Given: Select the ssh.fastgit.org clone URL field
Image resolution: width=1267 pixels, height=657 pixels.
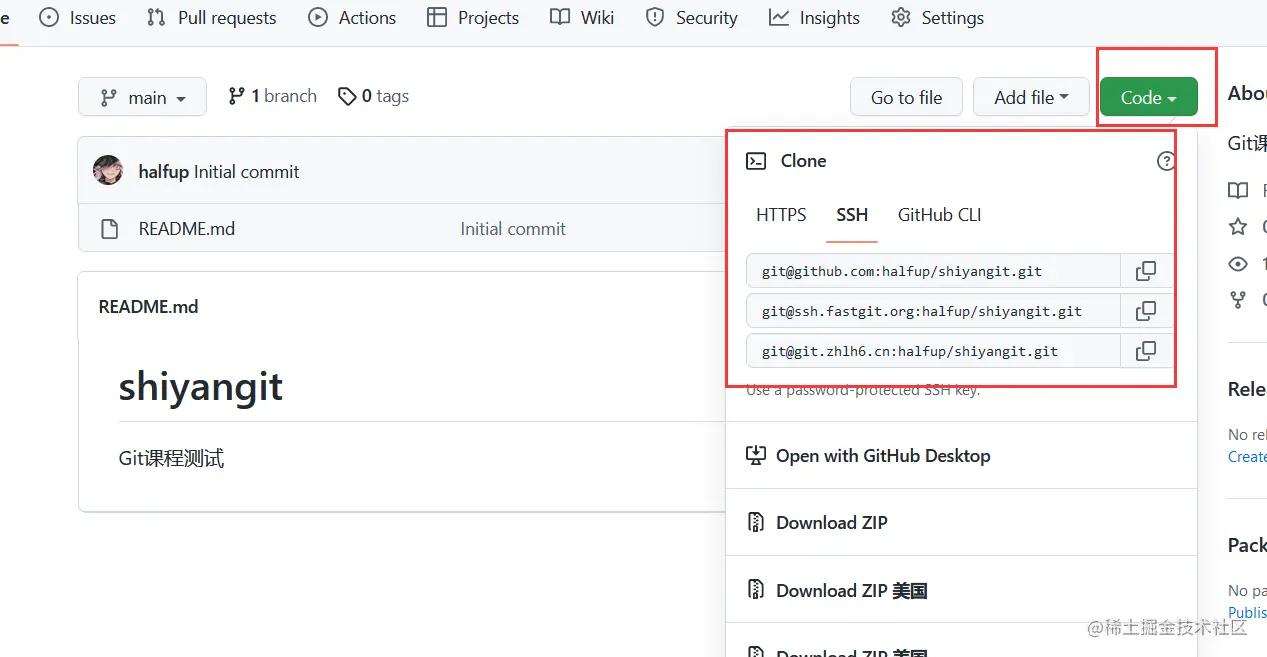Looking at the screenshot, I should 933,311.
